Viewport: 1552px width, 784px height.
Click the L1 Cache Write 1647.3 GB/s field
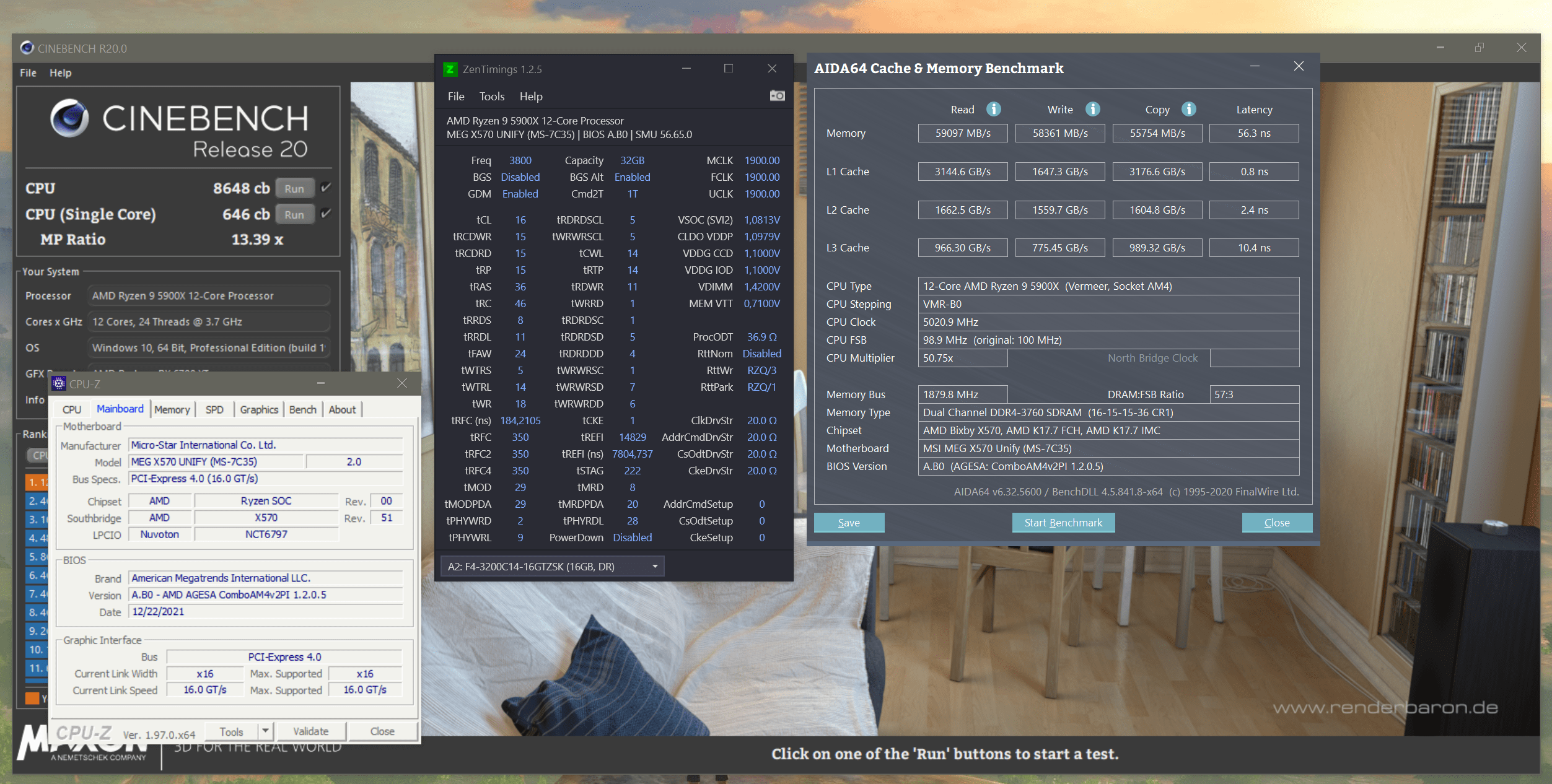[1060, 172]
